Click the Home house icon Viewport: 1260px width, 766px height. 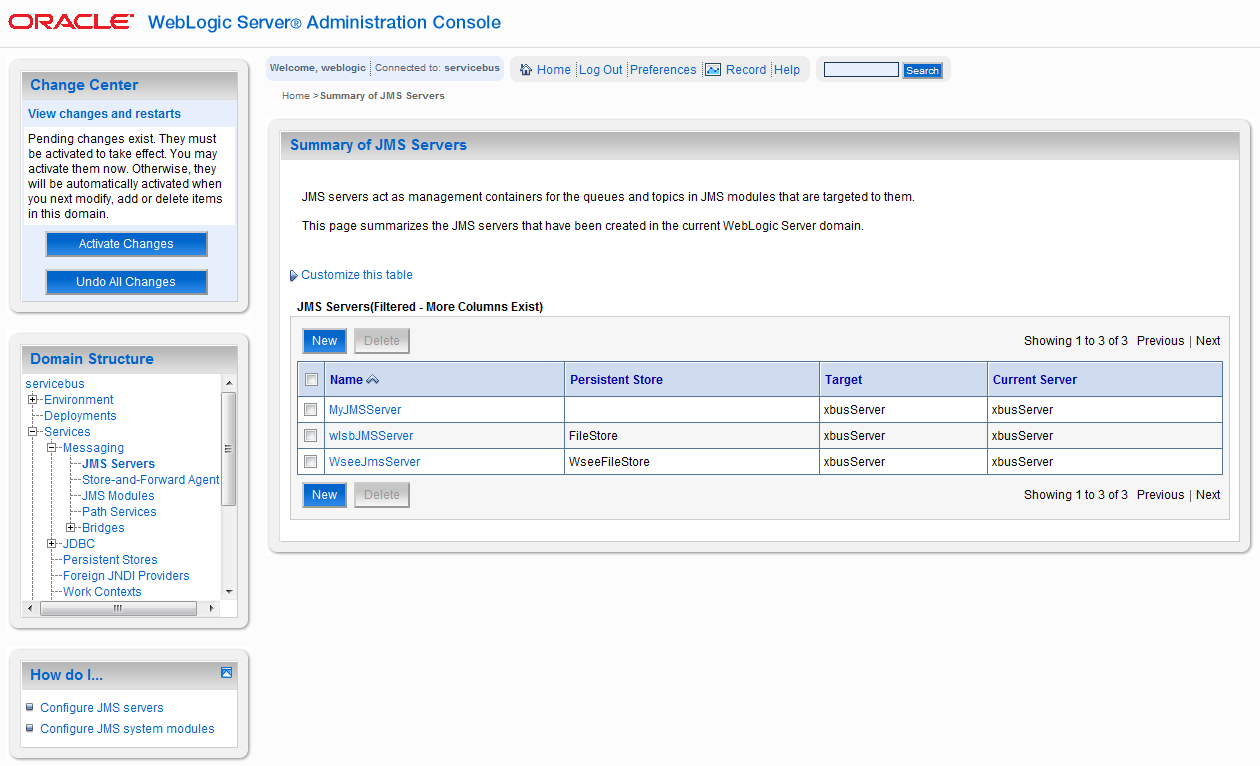(526, 70)
